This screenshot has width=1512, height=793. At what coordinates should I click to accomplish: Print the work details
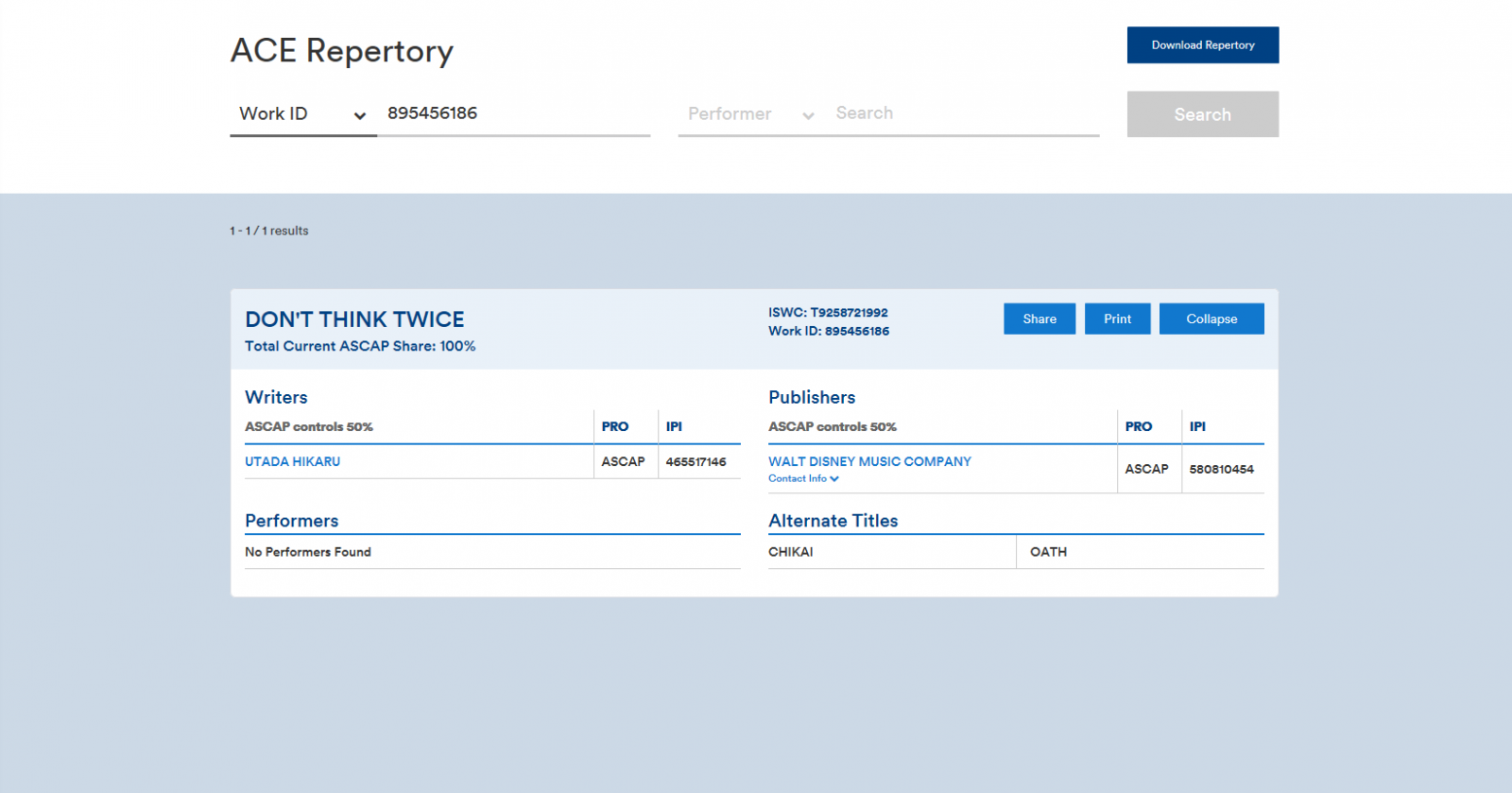(1117, 319)
